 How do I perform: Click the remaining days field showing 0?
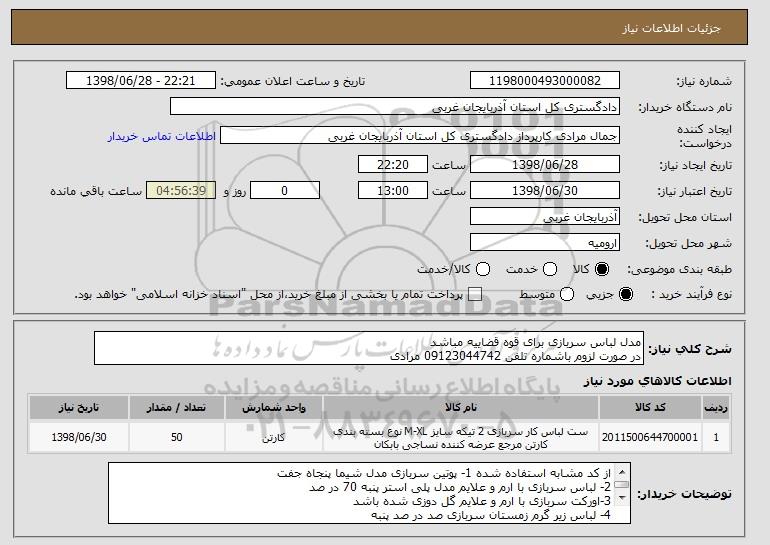click(285, 191)
